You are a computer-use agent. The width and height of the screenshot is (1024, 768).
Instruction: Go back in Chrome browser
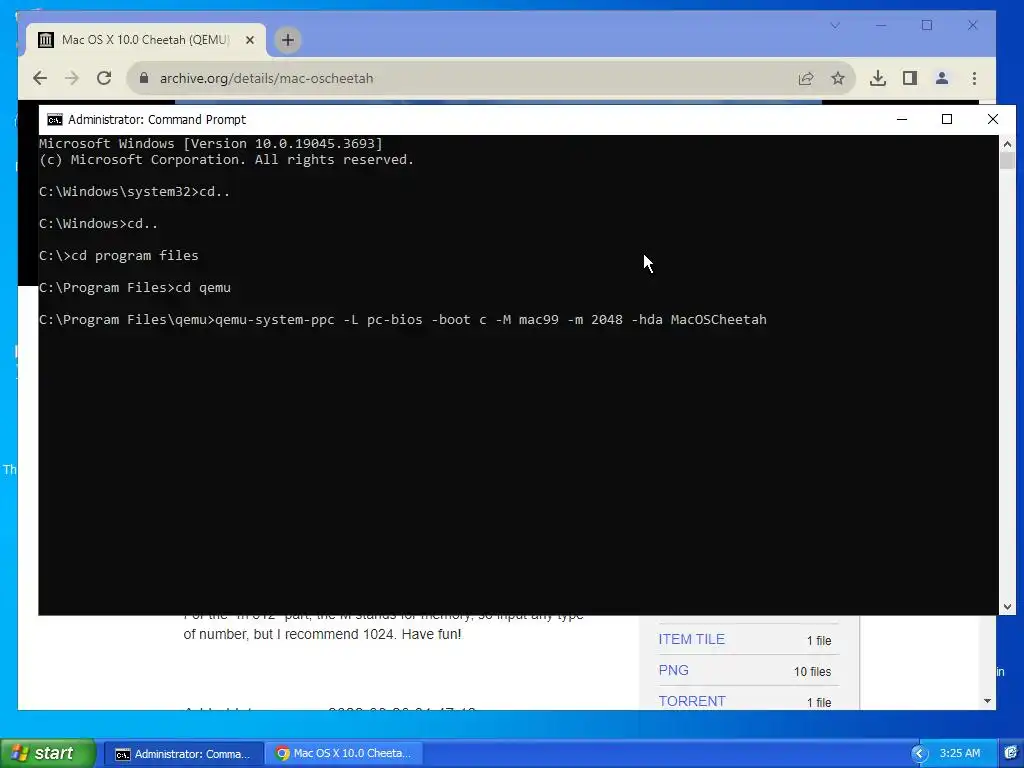pyautogui.click(x=40, y=78)
